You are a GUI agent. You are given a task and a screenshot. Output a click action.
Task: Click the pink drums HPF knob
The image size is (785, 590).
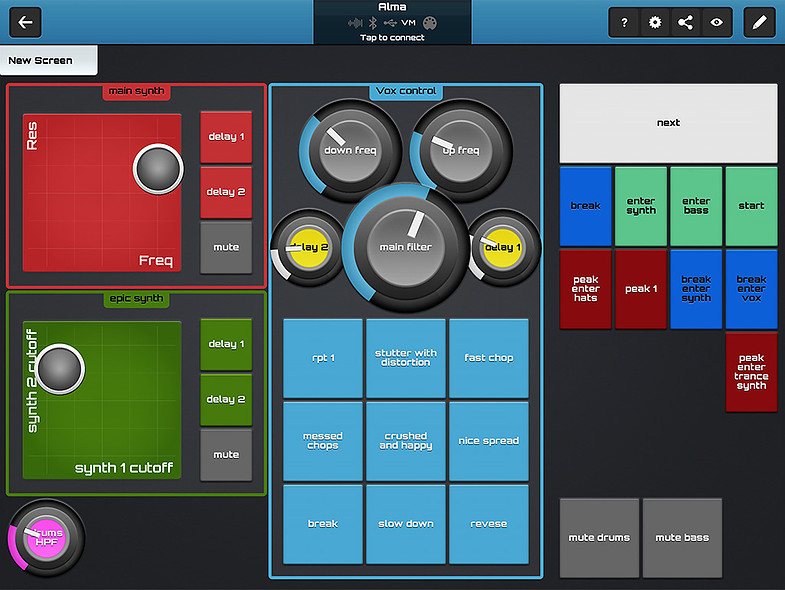(47, 538)
